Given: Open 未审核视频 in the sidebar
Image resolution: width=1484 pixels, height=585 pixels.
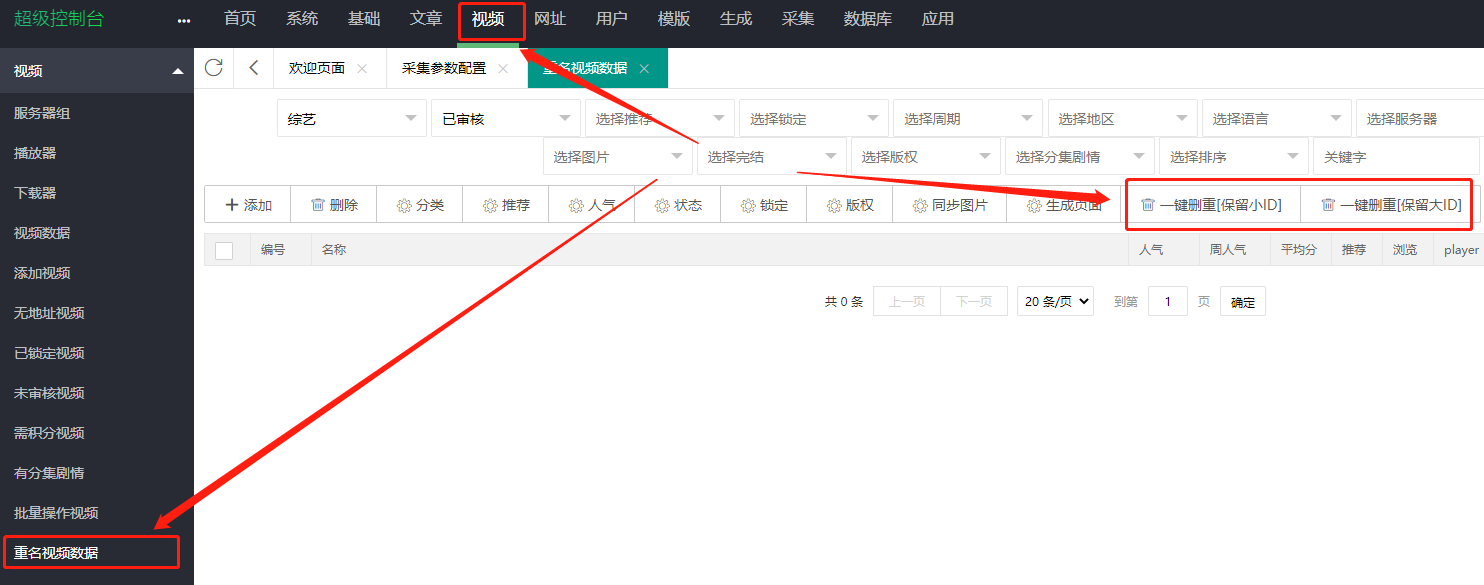Looking at the screenshot, I should tap(49, 393).
